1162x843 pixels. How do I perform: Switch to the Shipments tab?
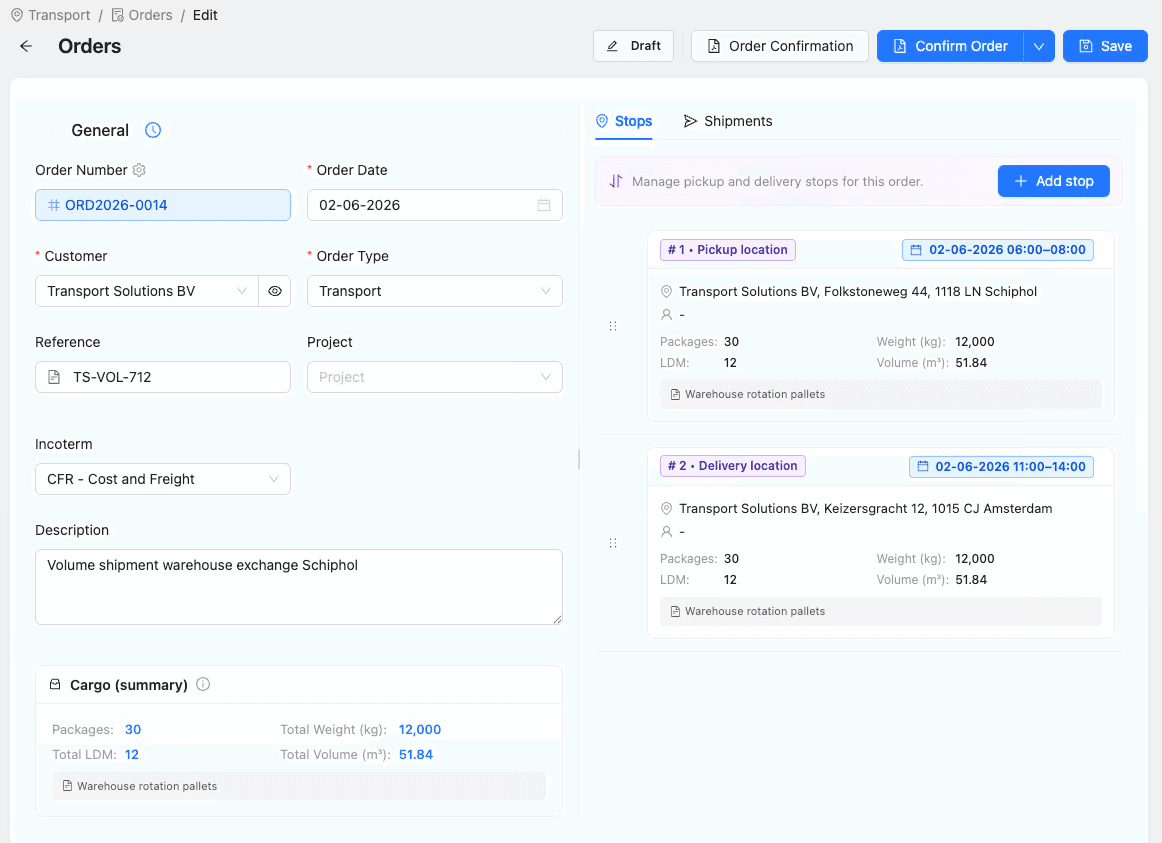click(x=728, y=121)
